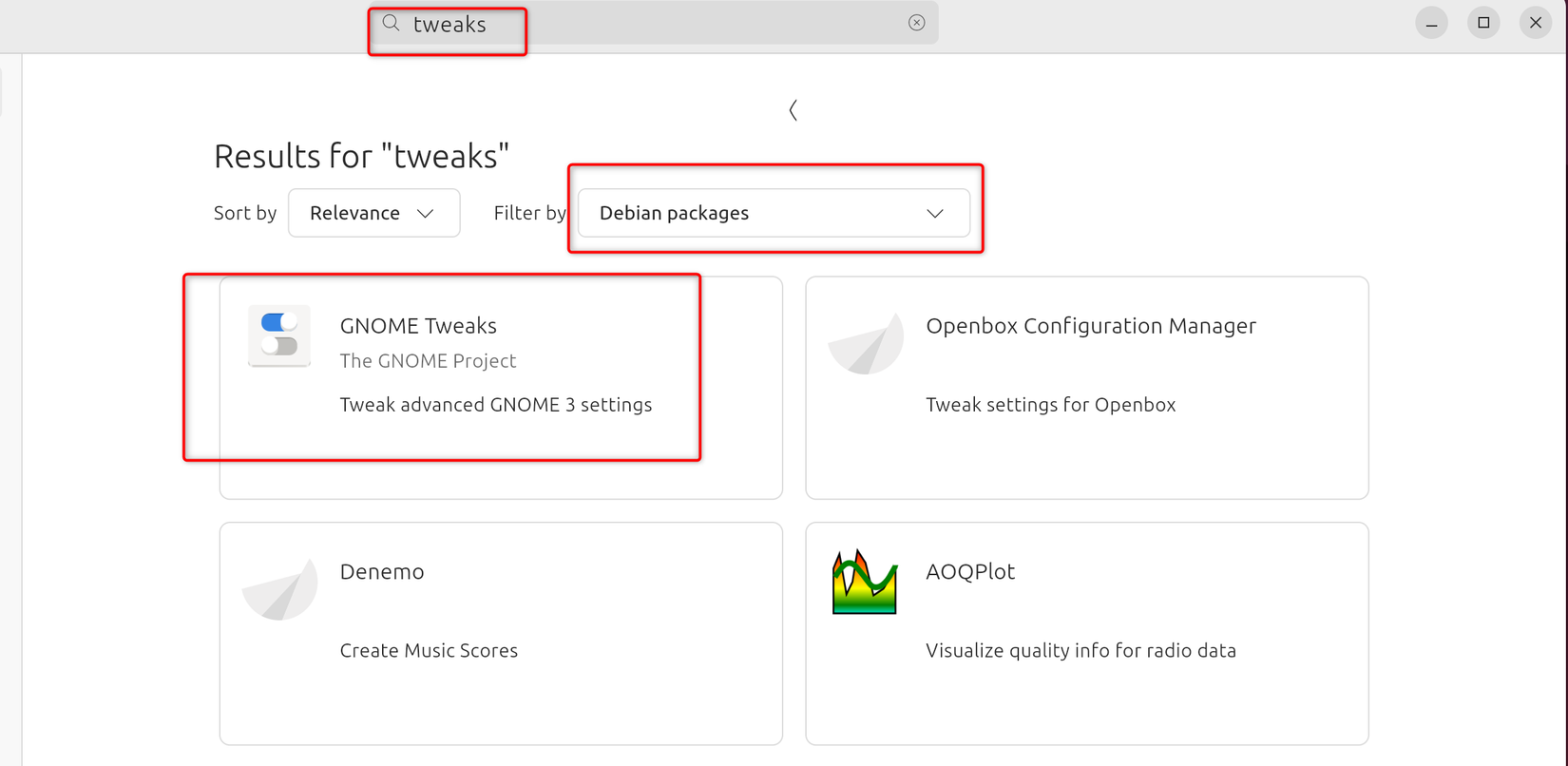The width and height of the screenshot is (1568, 766).
Task: Close the app store window
Action: coord(1536,23)
